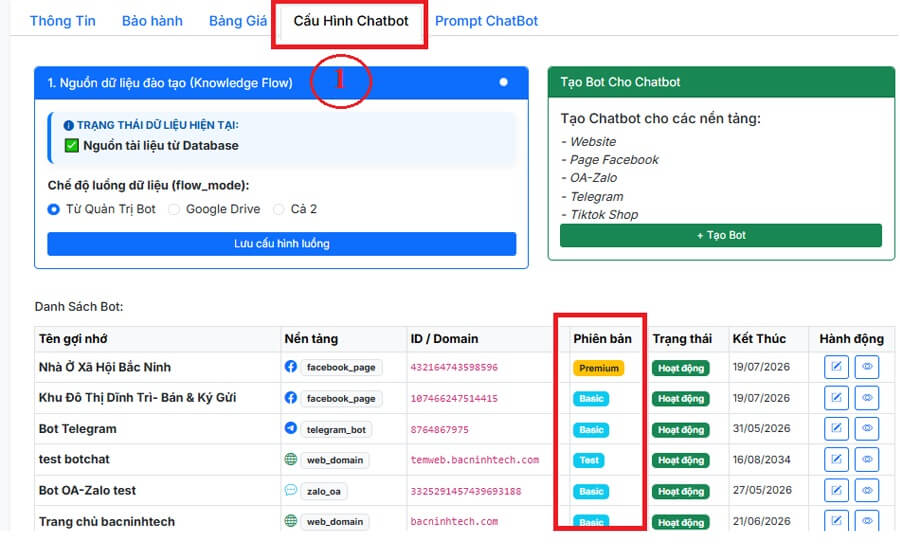900x550 pixels.
Task: View the test botchat entry
Action: click(867, 459)
